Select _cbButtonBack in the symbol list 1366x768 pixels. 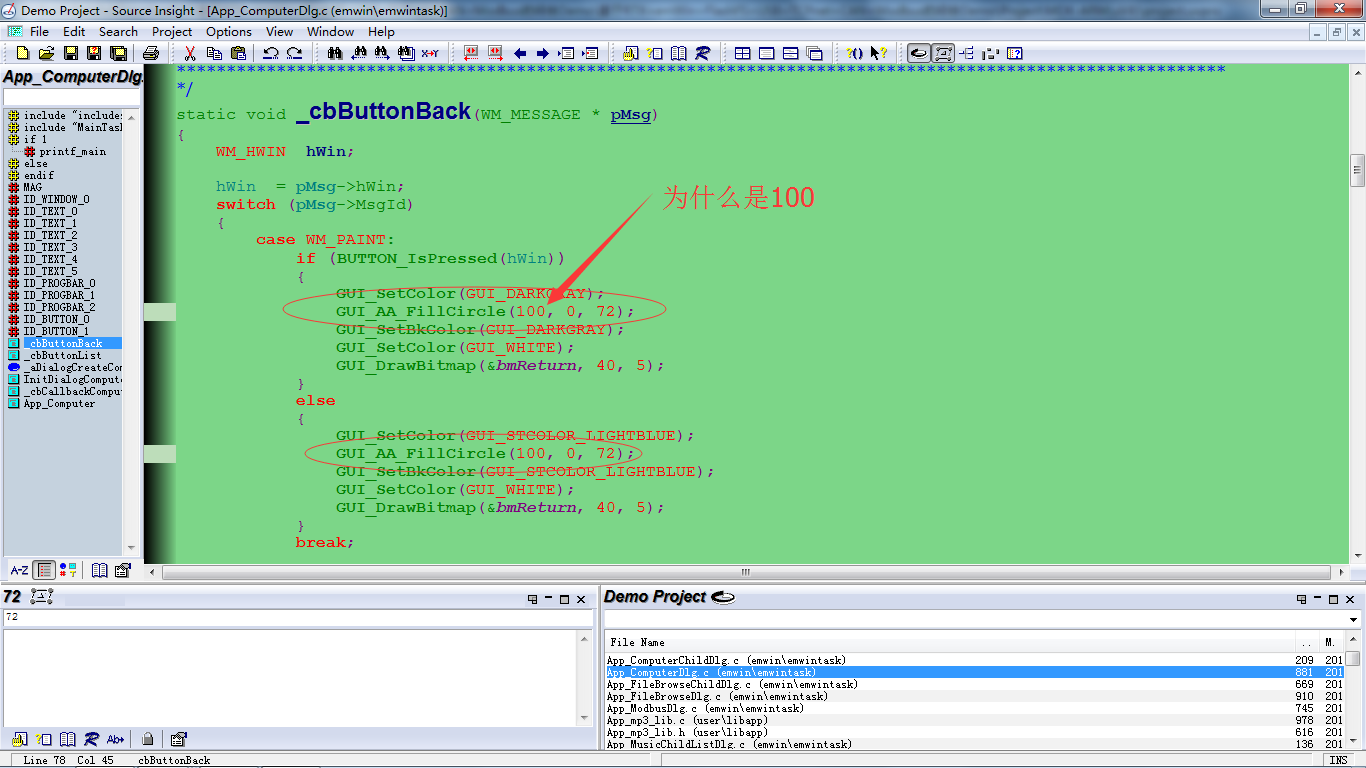click(x=62, y=343)
